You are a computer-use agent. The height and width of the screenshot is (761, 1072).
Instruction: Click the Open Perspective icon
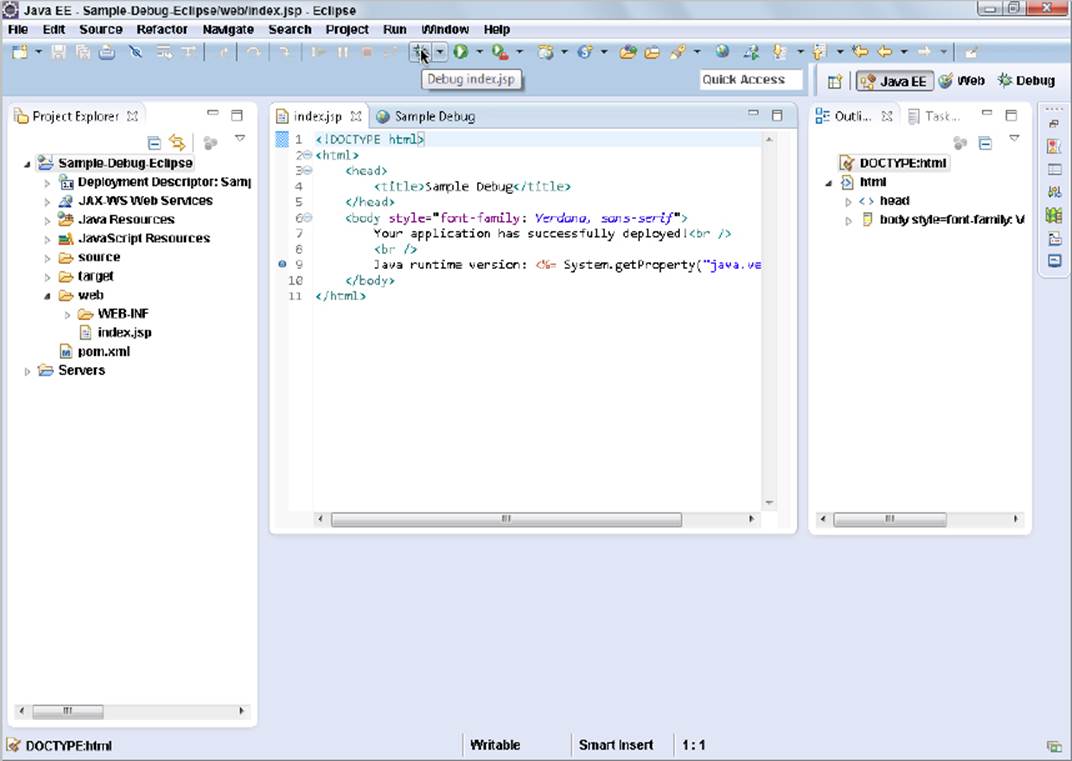tap(835, 81)
